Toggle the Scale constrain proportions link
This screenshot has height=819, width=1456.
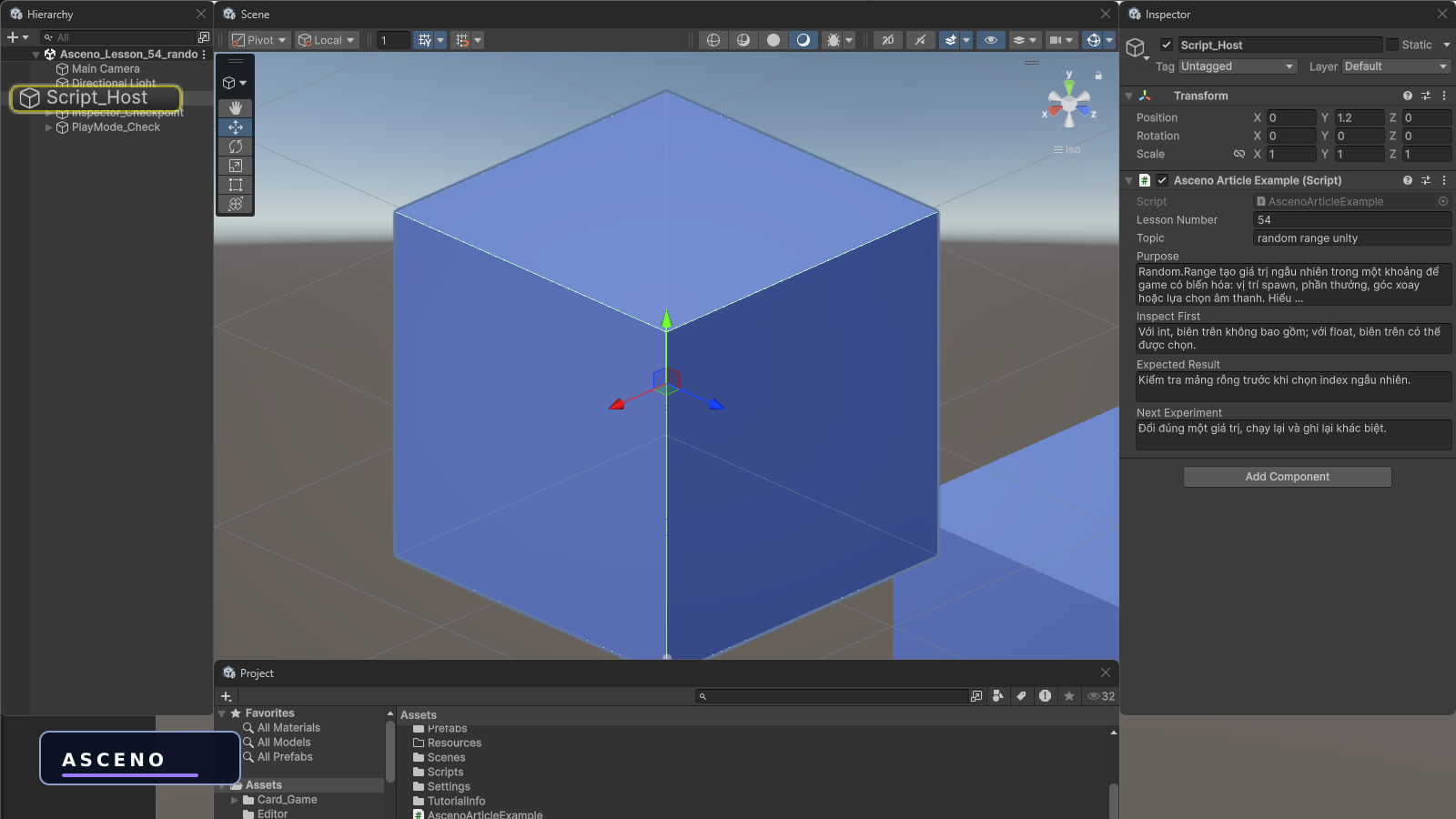(x=1239, y=154)
